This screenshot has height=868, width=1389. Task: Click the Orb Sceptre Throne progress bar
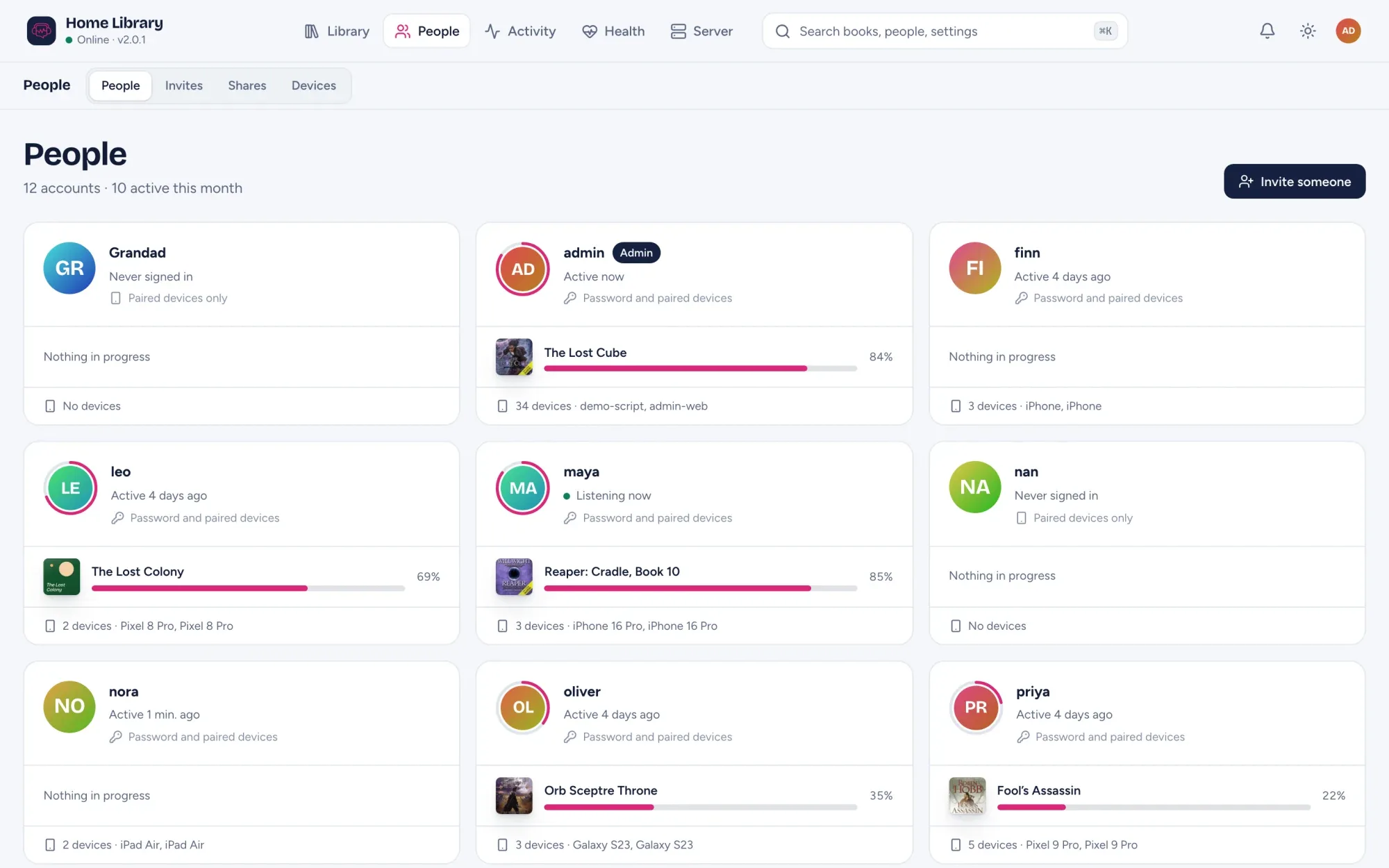700,807
